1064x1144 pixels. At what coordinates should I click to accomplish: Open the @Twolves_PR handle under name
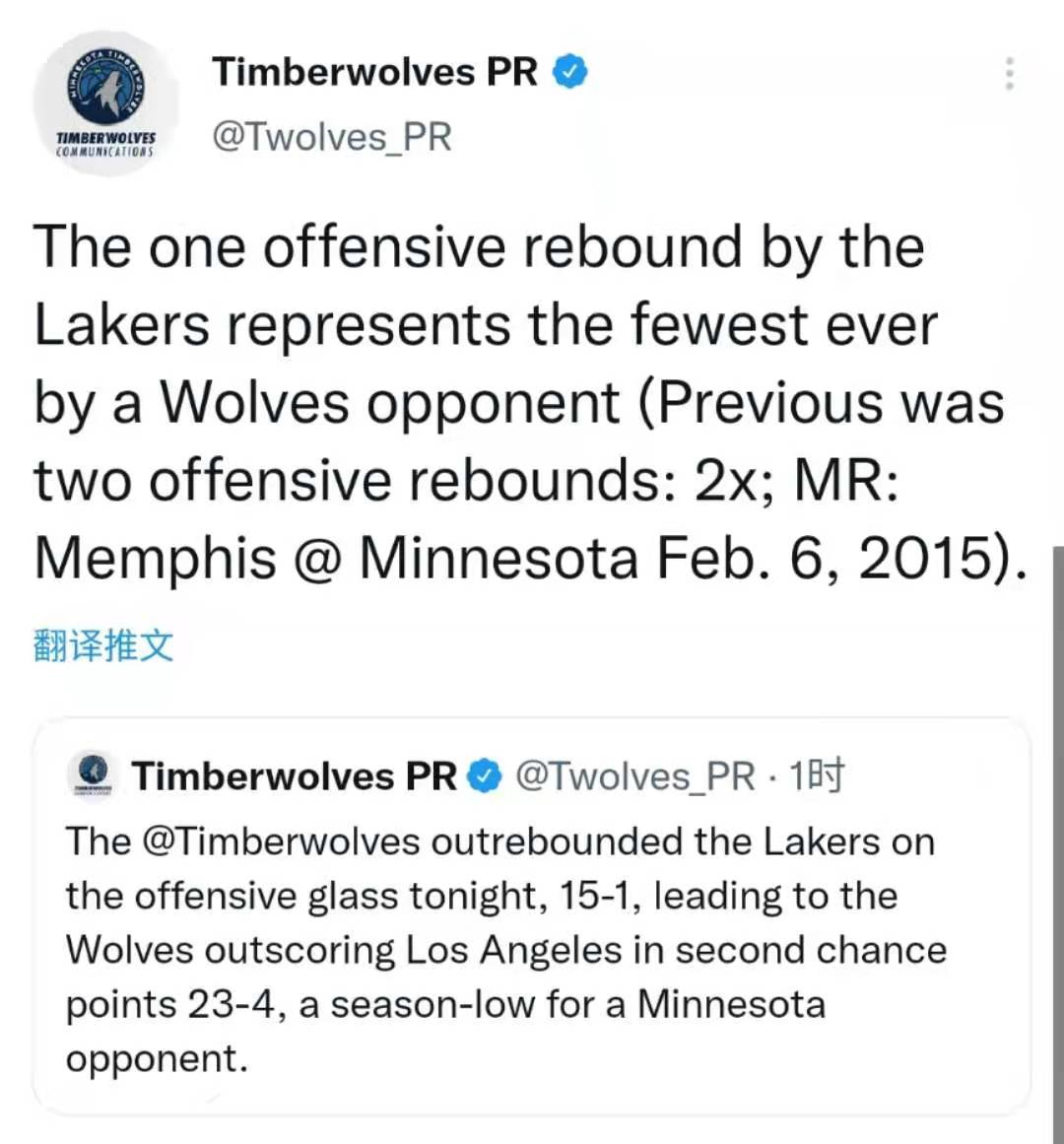click(332, 136)
